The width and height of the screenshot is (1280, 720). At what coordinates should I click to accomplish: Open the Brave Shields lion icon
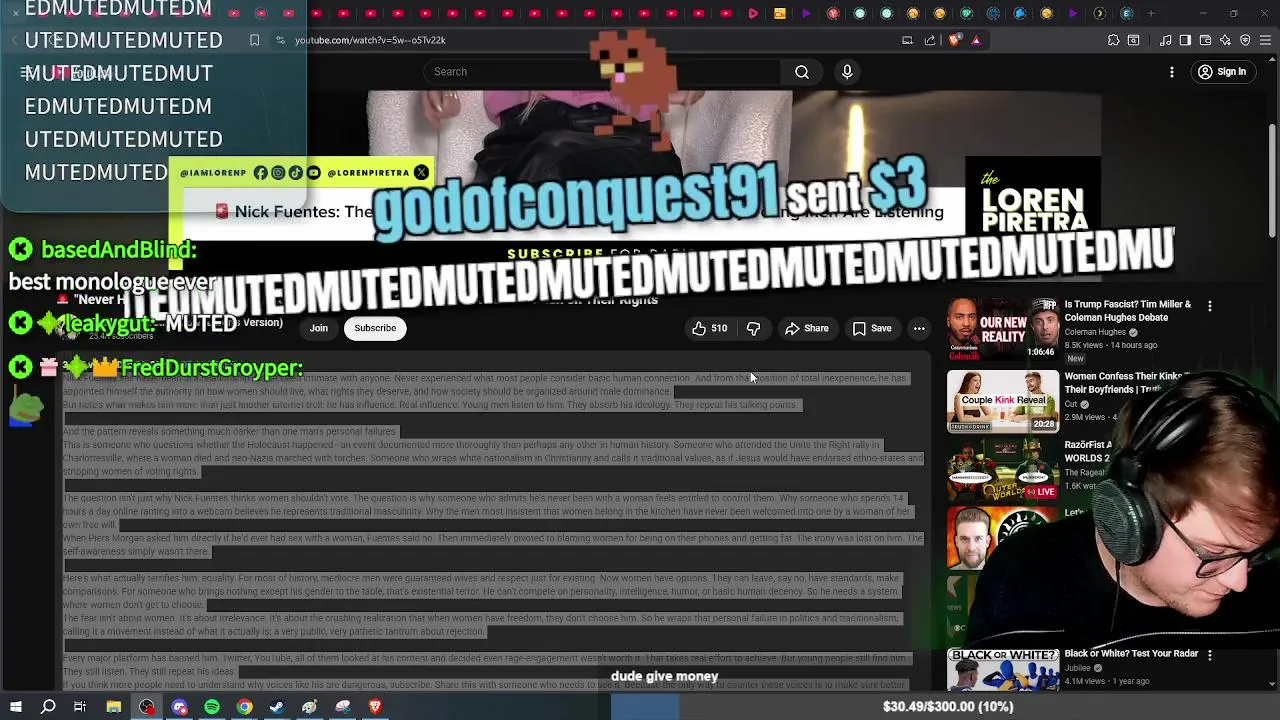[954, 40]
